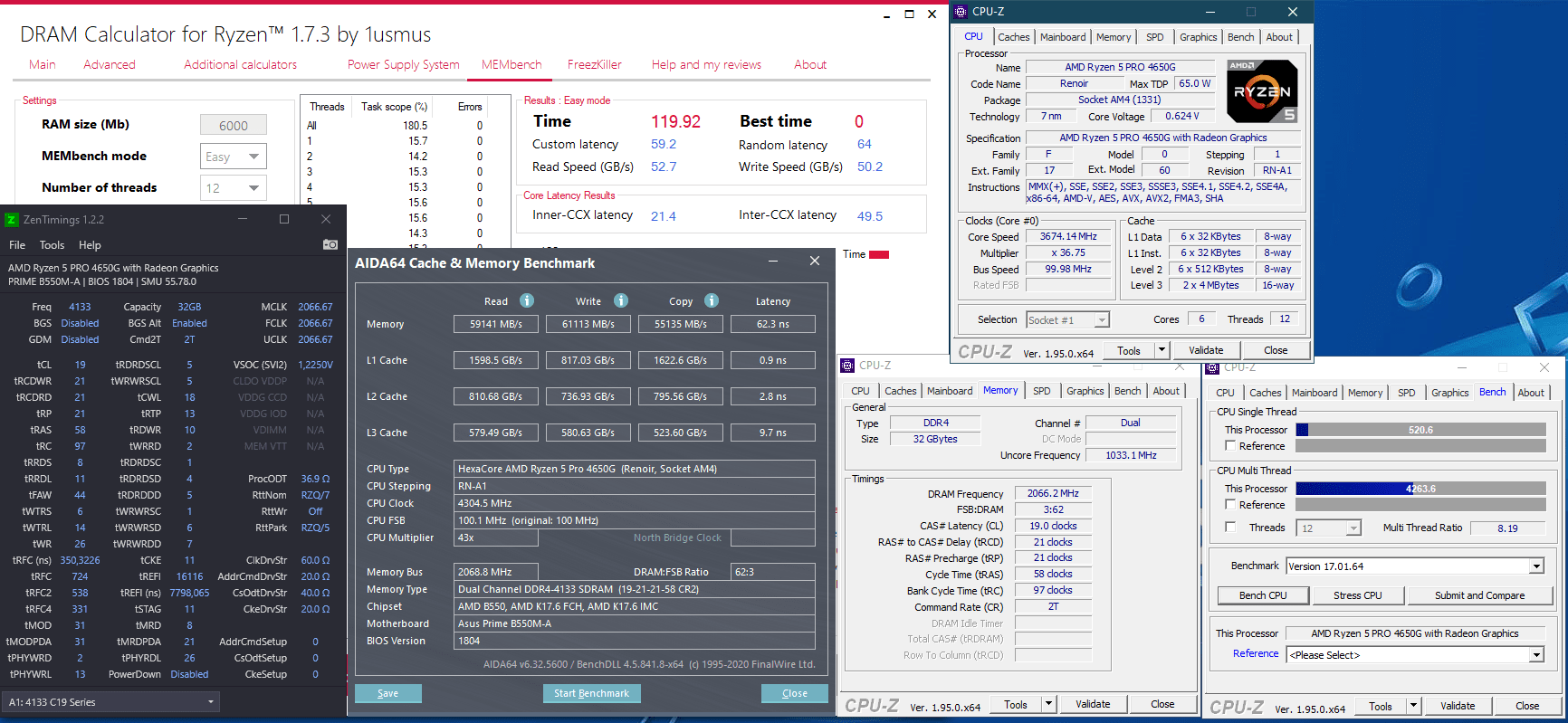1568x723 pixels.
Task: Tick Reference checkbox under CPU Multi Thread
Action: 1230,505
